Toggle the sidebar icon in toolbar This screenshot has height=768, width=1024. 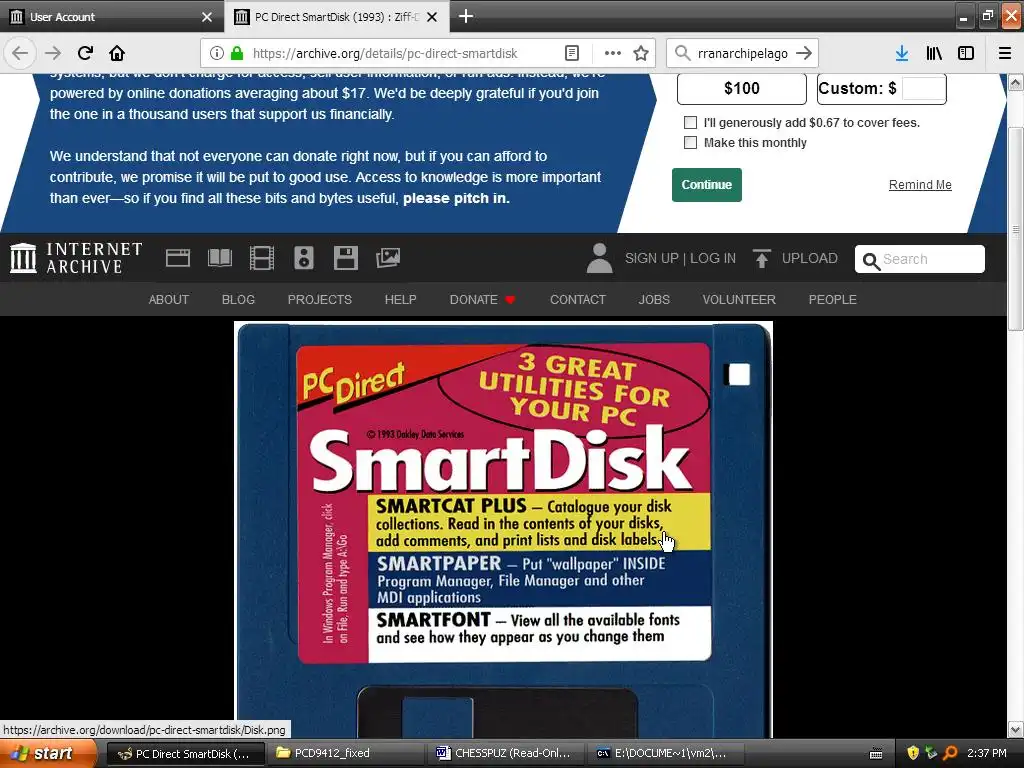pos(966,53)
